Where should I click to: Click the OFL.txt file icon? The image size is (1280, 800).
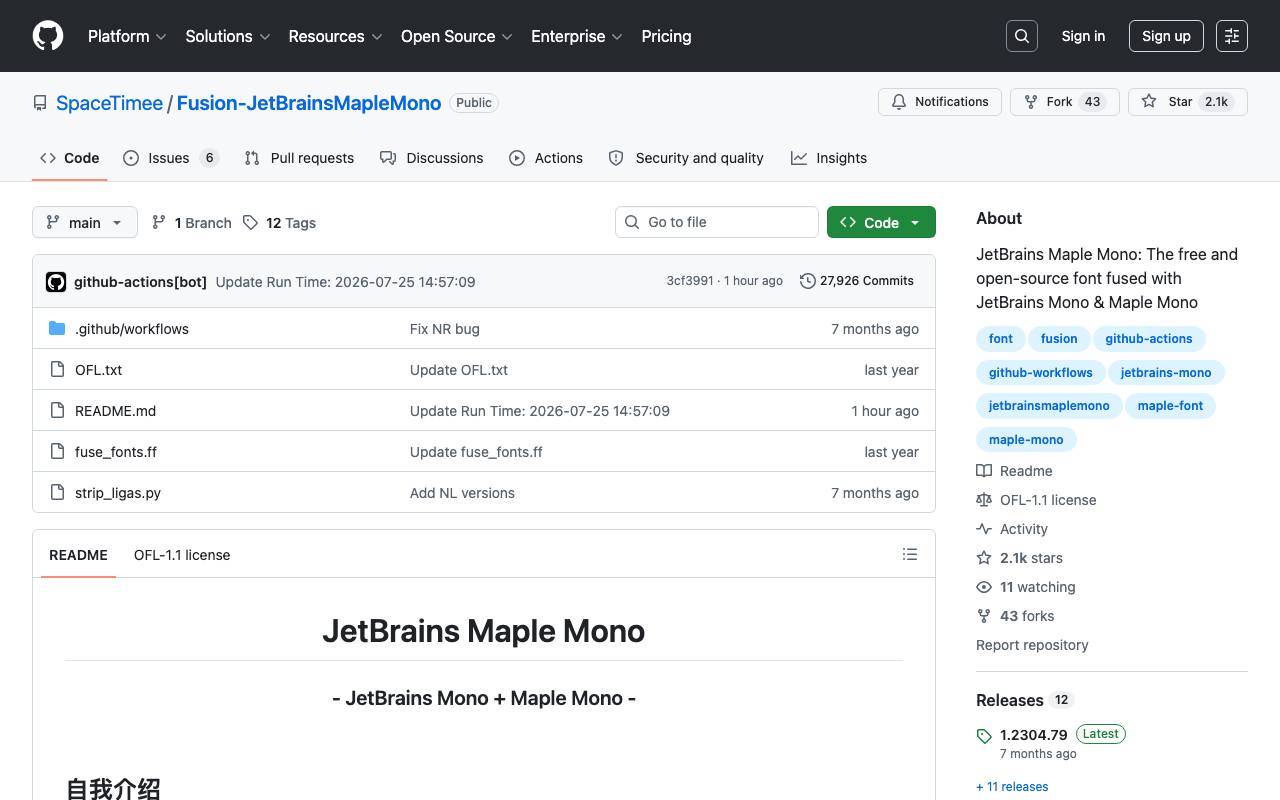point(57,370)
